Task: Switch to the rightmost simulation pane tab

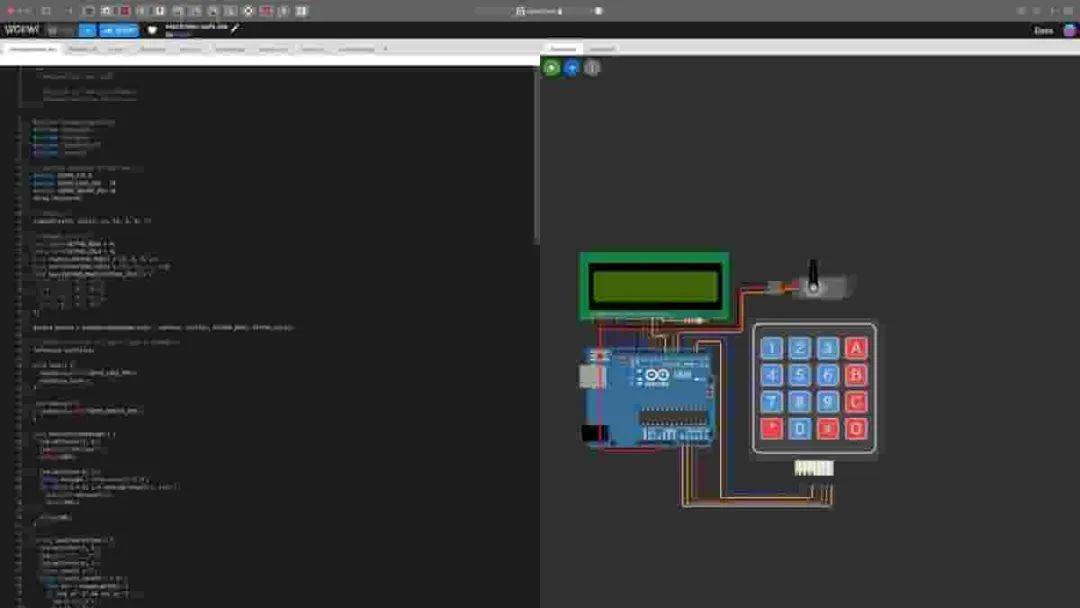Action: 603,48
